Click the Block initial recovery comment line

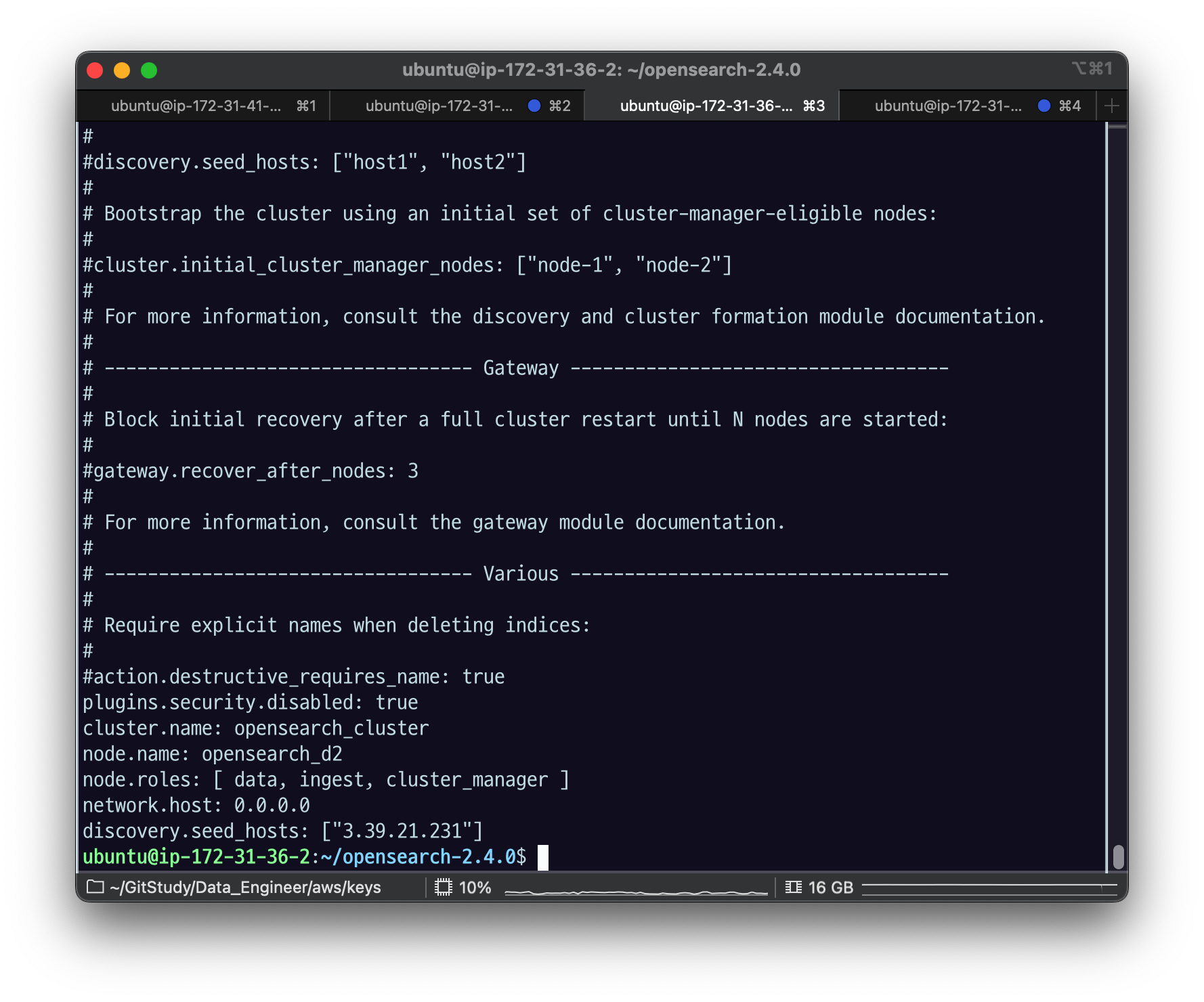click(515, 419)
